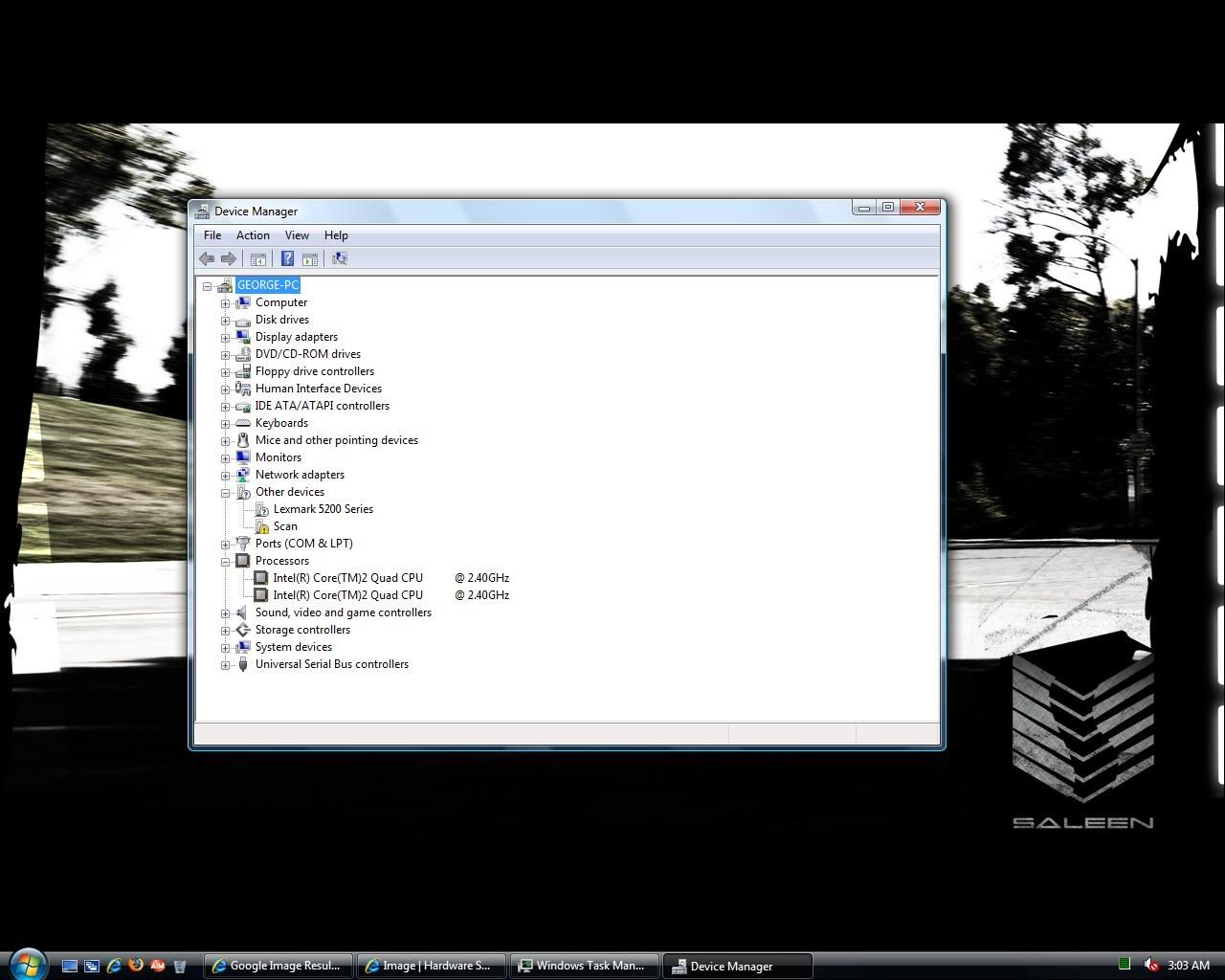Click the Forward arrow in the toolbar
1225x980 pixels.
[x=229, y=258]
